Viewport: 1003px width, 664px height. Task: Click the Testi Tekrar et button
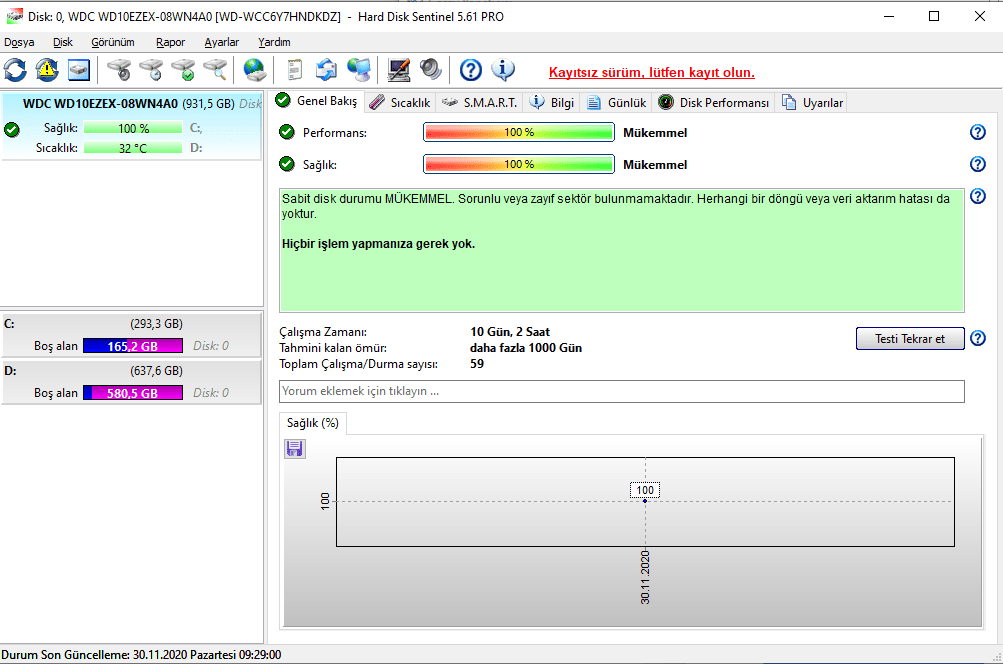pyautogui.click(x=910, y=338)
